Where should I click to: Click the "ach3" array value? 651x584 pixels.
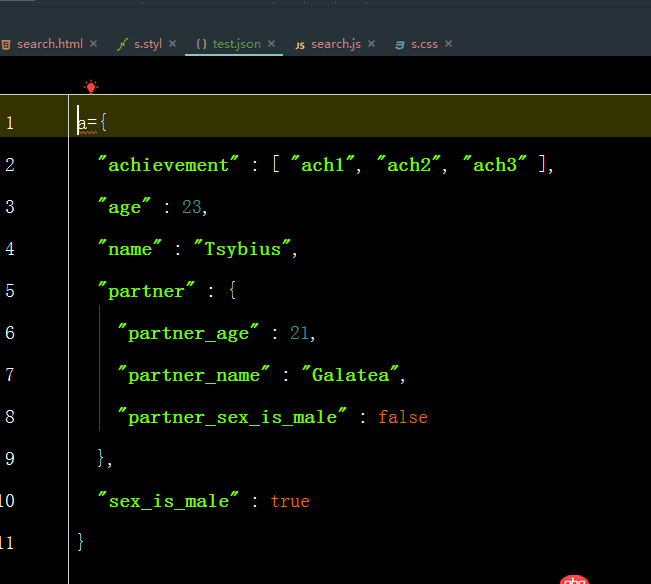pos(495,165)
